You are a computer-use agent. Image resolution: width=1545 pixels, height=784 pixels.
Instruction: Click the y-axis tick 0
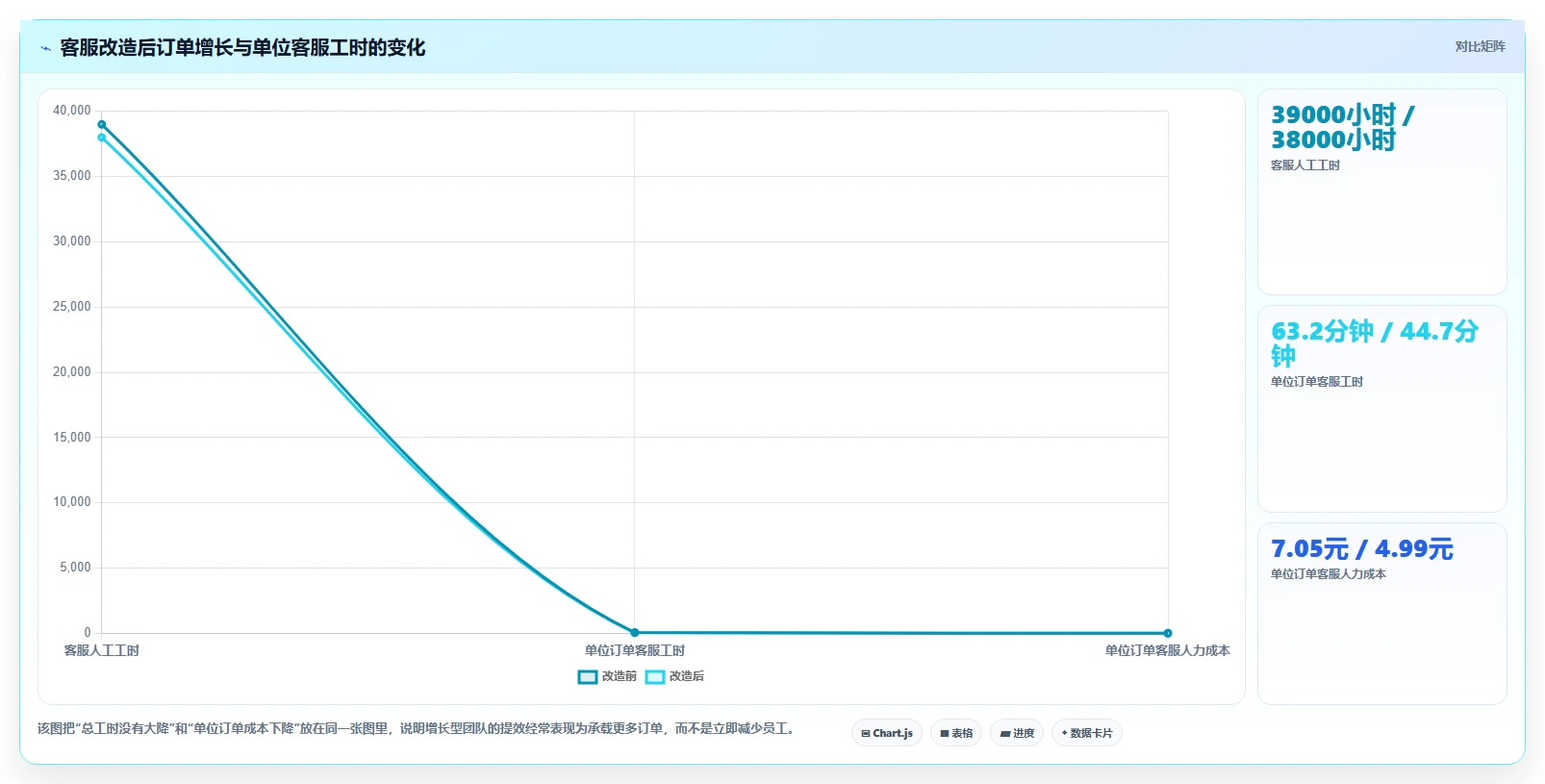coord(88,633)
